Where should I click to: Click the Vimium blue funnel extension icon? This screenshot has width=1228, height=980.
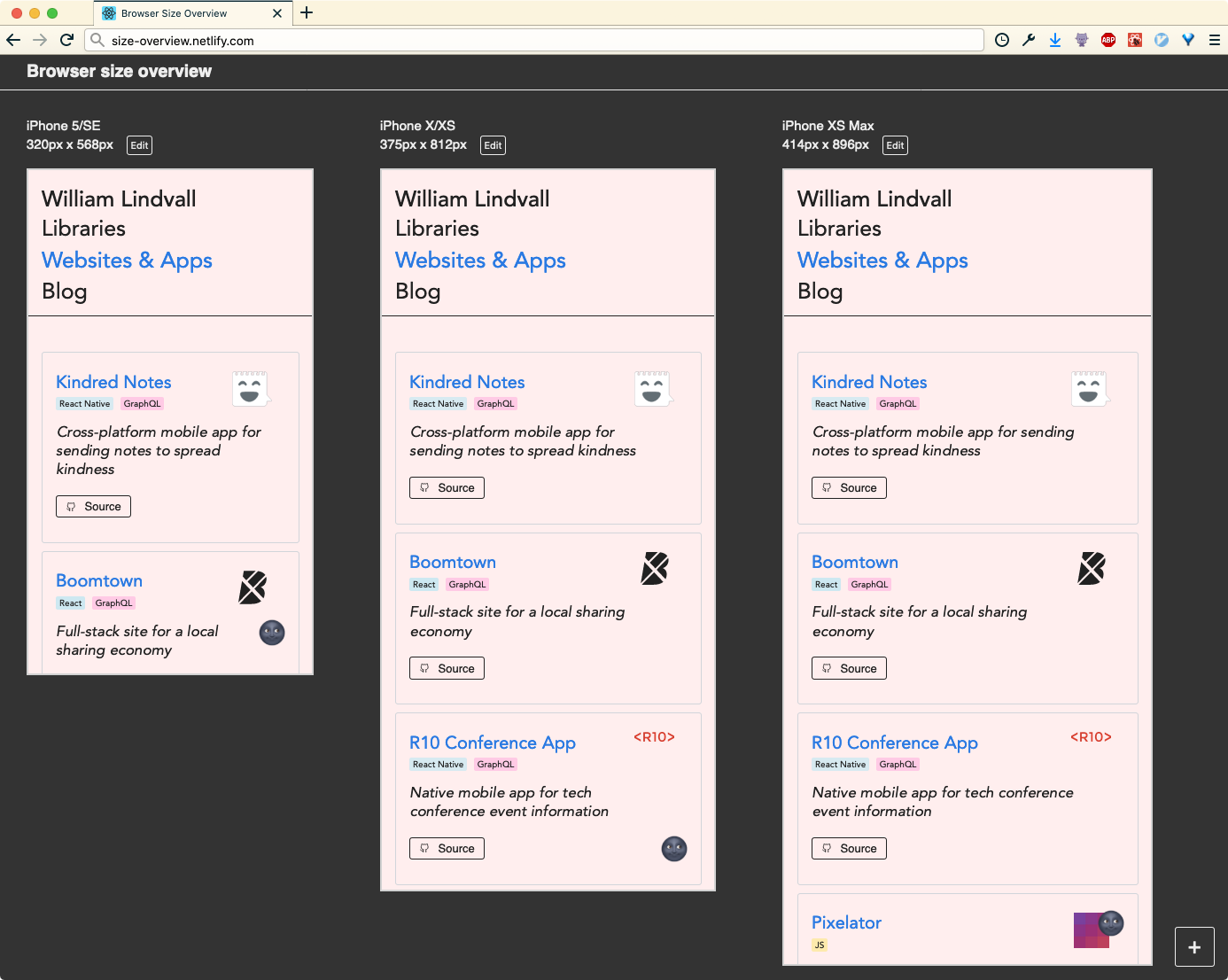pyautogui.click(x=1187, y=40)
